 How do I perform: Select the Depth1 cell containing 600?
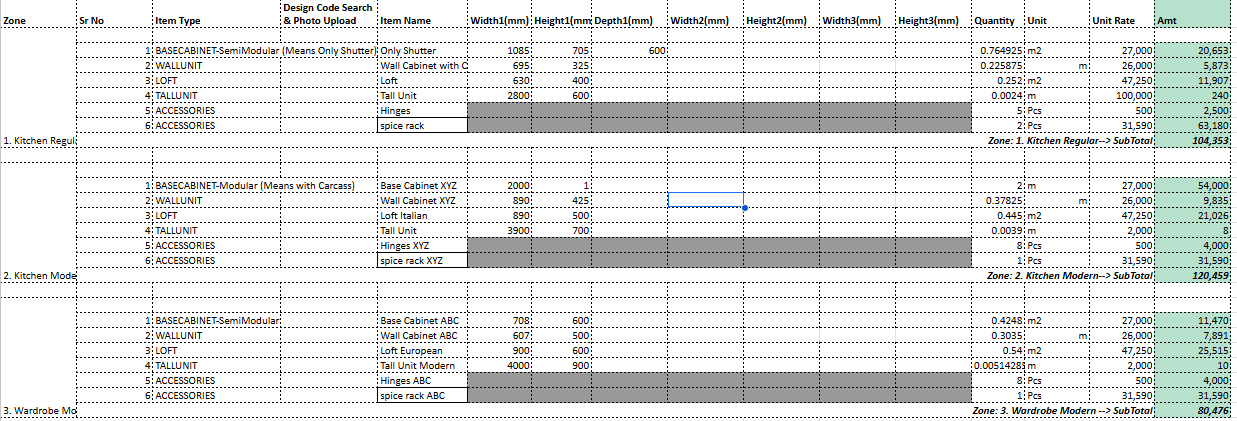click(630, 50)
